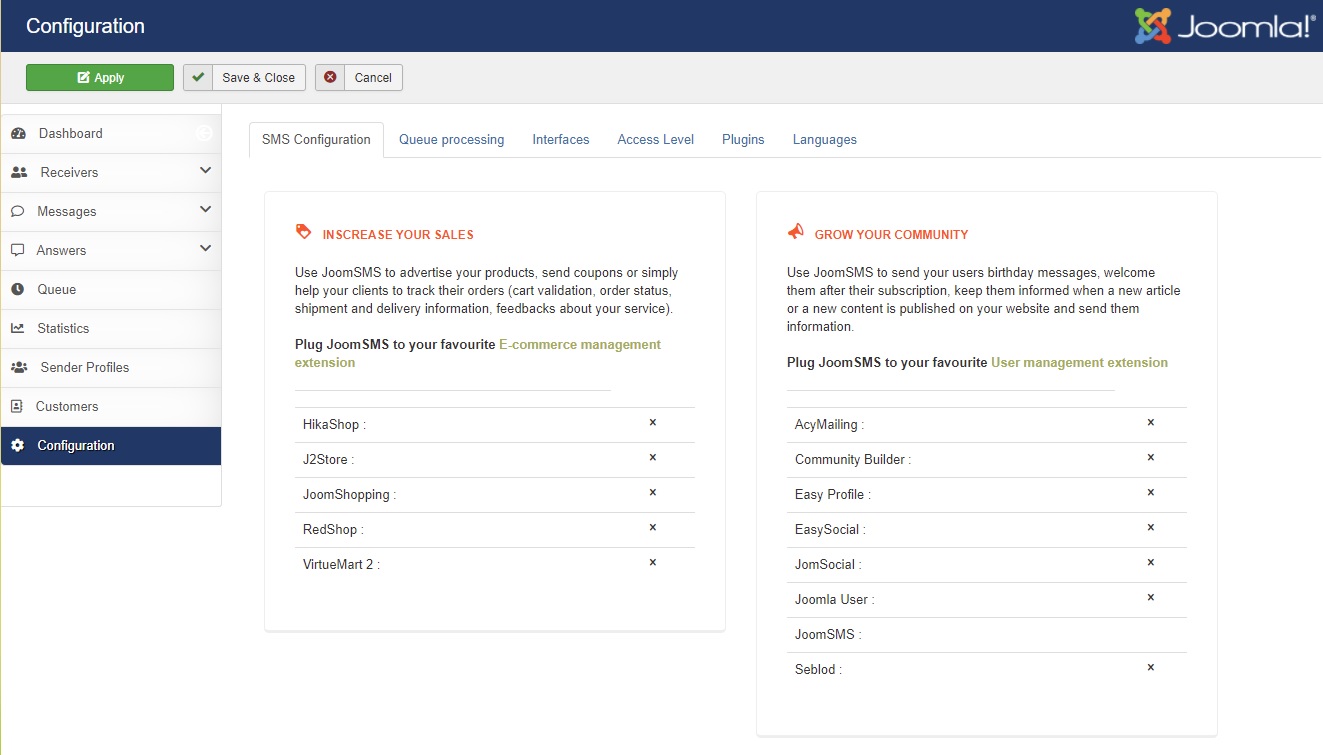Click the x status icon for RedShop

click(653, 527)
